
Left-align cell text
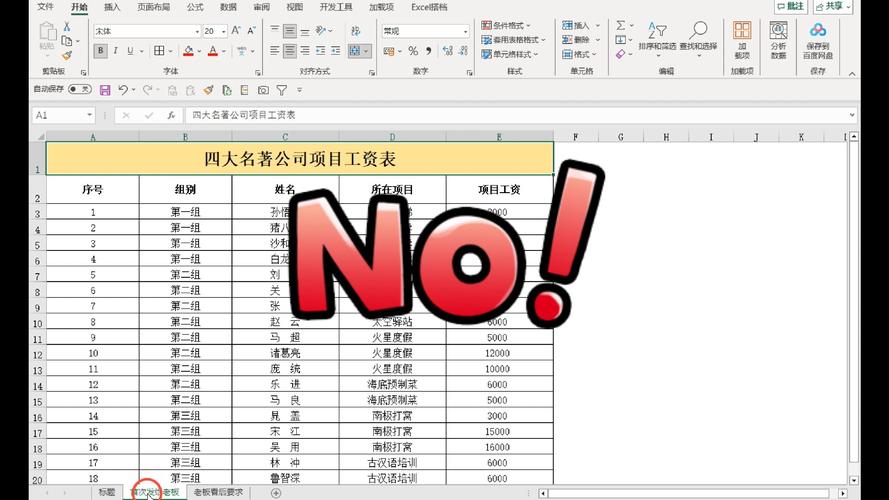click(274, 51)
